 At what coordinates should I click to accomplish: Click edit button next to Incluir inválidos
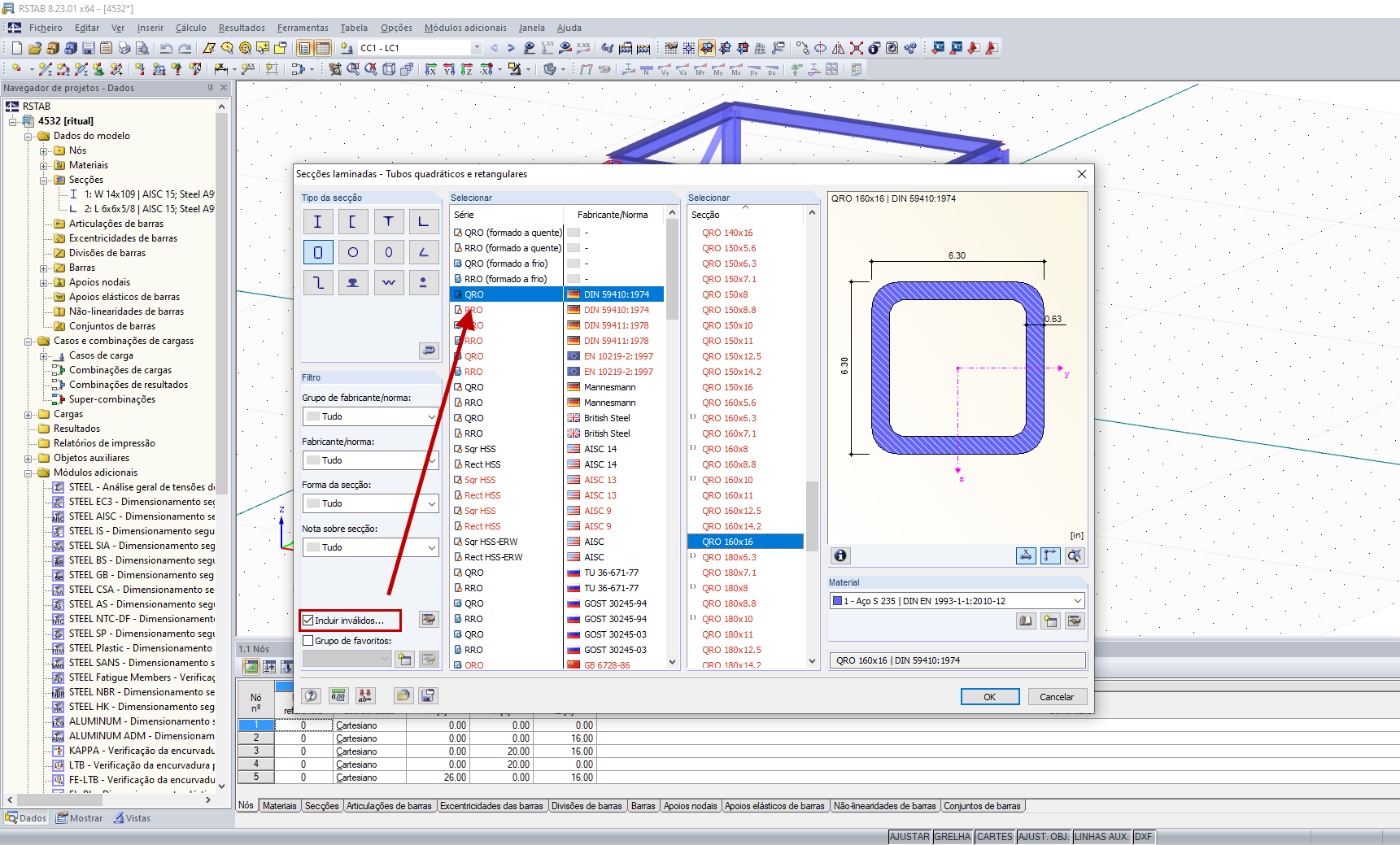tap(429, 620)
